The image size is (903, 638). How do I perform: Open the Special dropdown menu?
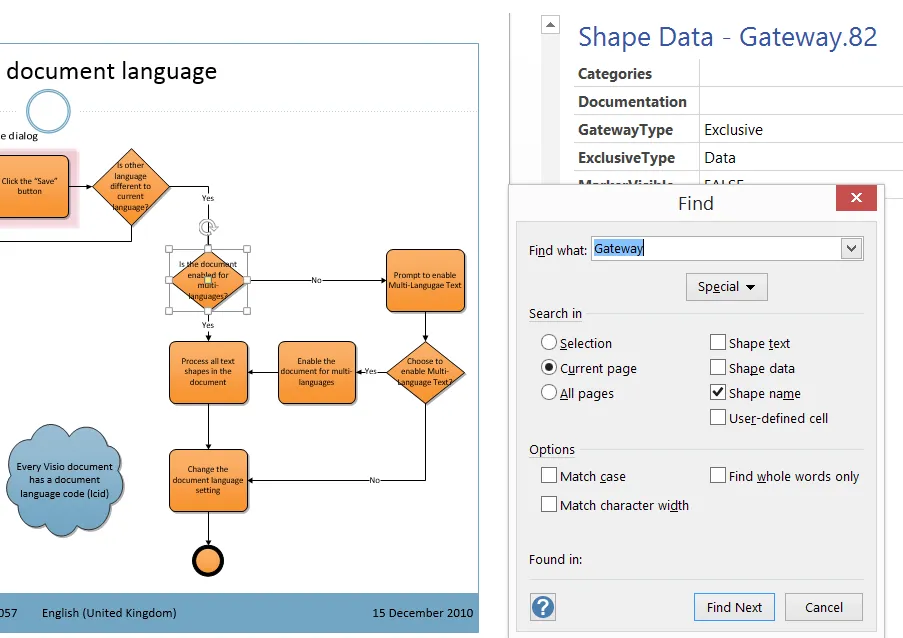coord(727,287)
